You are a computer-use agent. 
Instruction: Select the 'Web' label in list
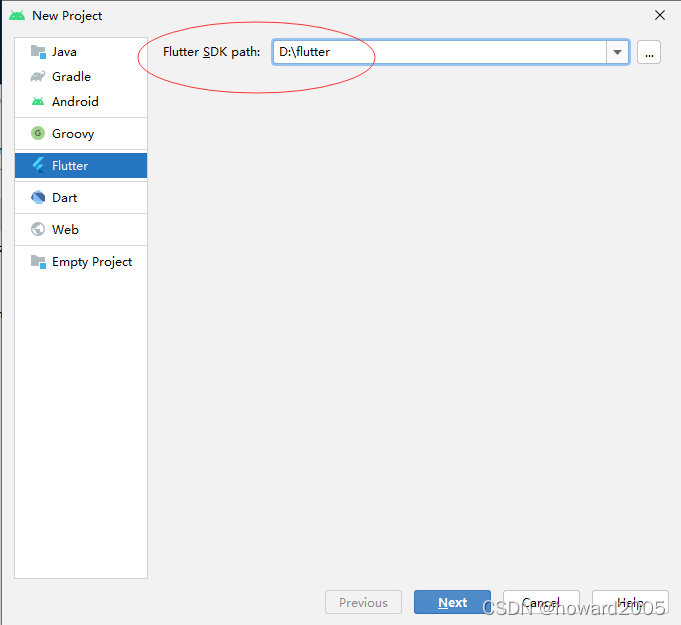(x=65, y=229)
